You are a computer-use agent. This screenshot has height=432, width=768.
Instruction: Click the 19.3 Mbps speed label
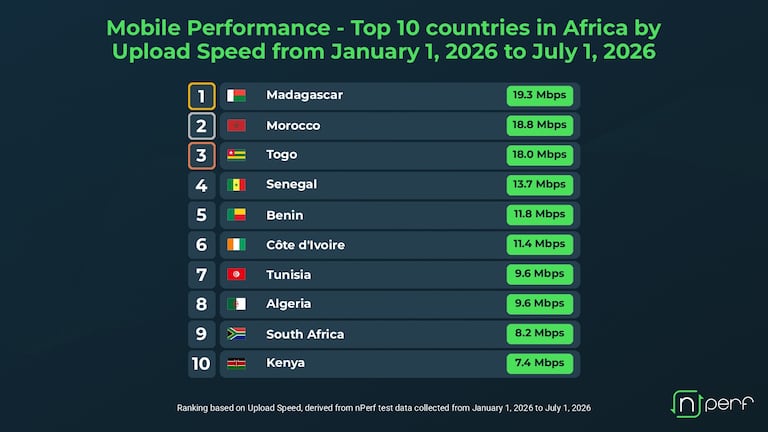[x=540, y=96]
